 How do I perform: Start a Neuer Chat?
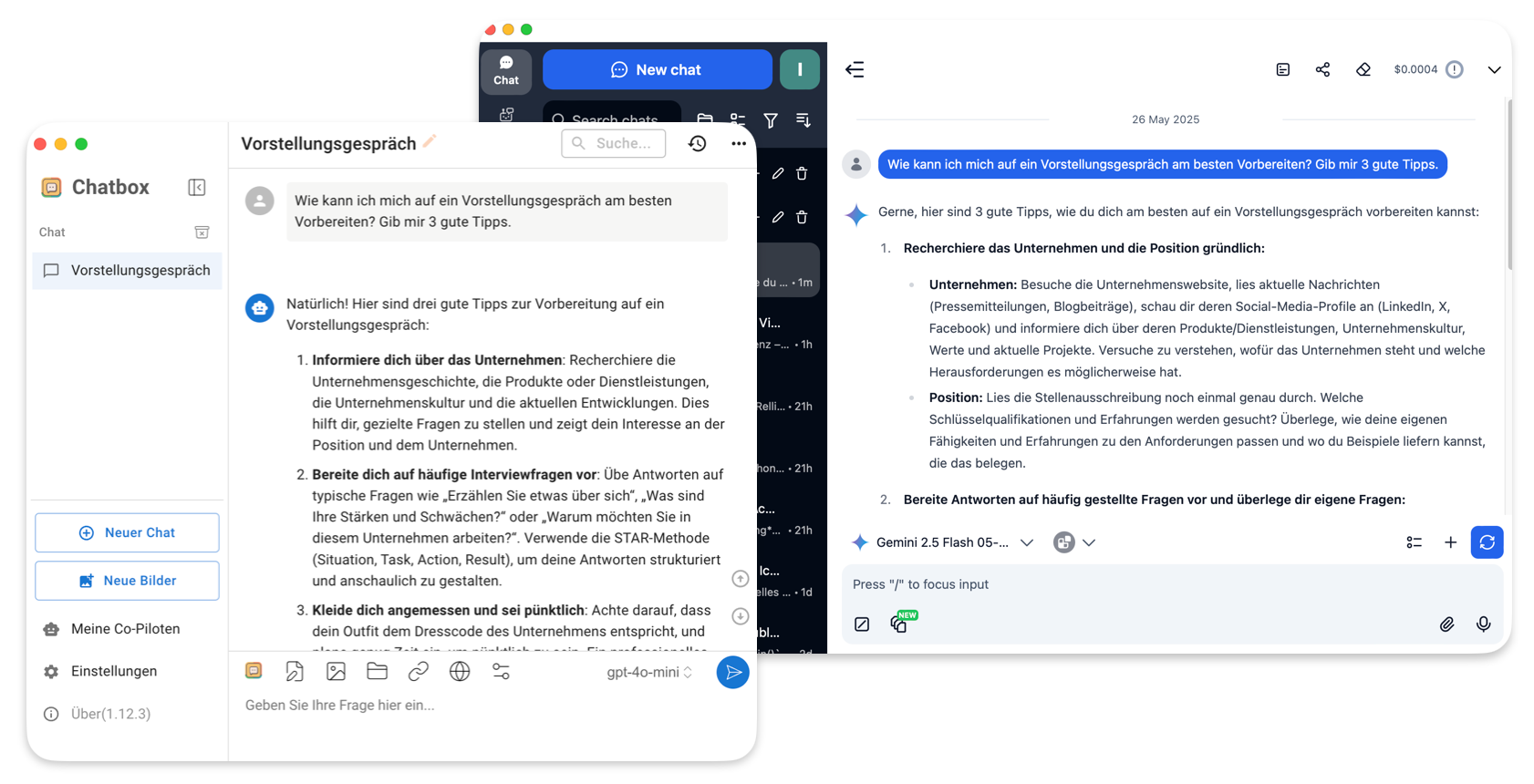127,532
